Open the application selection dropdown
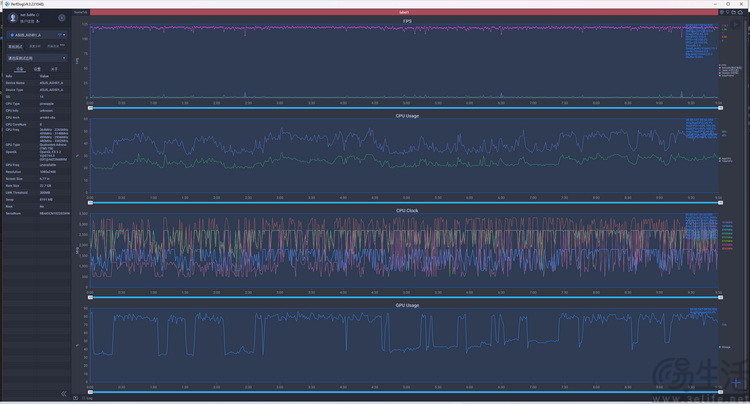750x404 pixels. (36, 58)
